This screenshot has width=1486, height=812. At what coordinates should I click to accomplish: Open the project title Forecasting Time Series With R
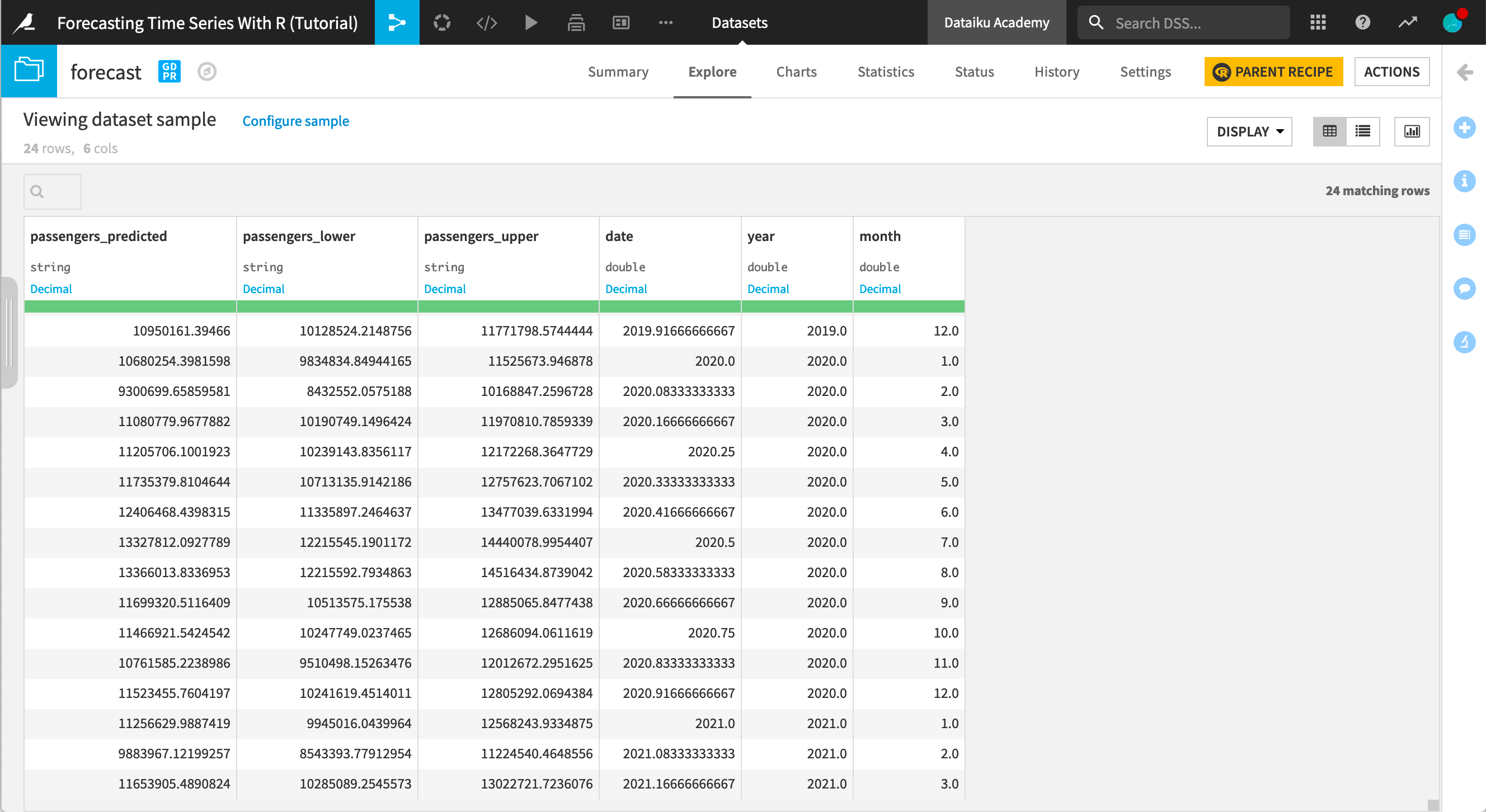pyautogui.click(x=207, y=22)
